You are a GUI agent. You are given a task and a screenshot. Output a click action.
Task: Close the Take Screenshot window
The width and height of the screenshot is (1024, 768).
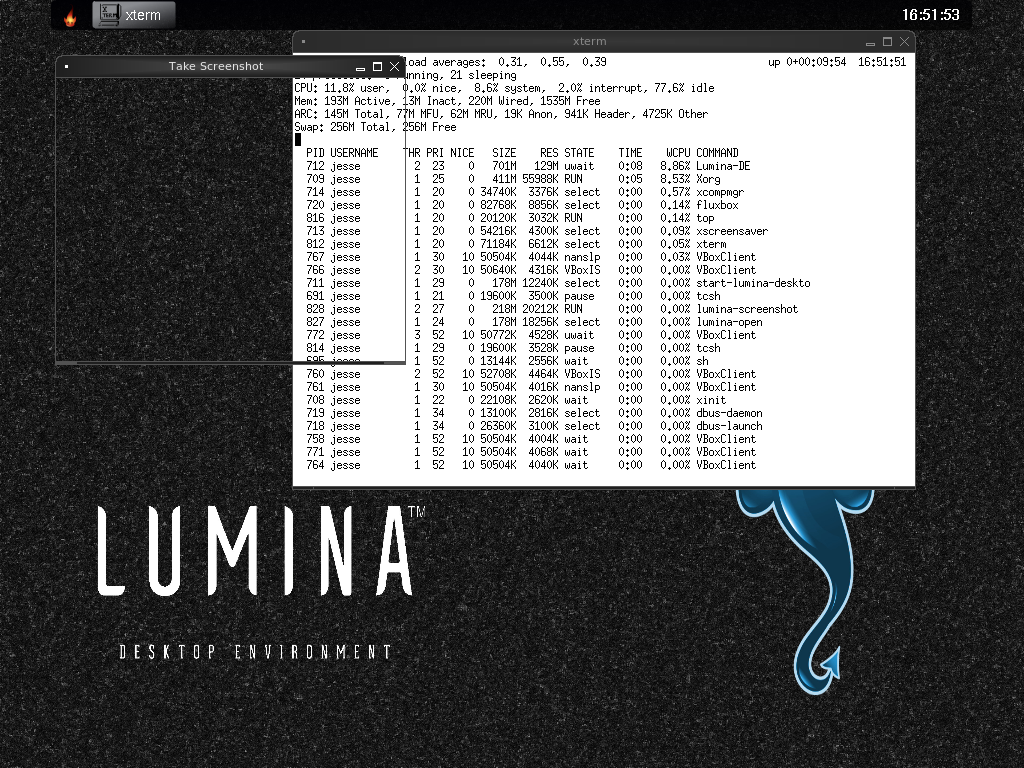[x=394, y=67]
